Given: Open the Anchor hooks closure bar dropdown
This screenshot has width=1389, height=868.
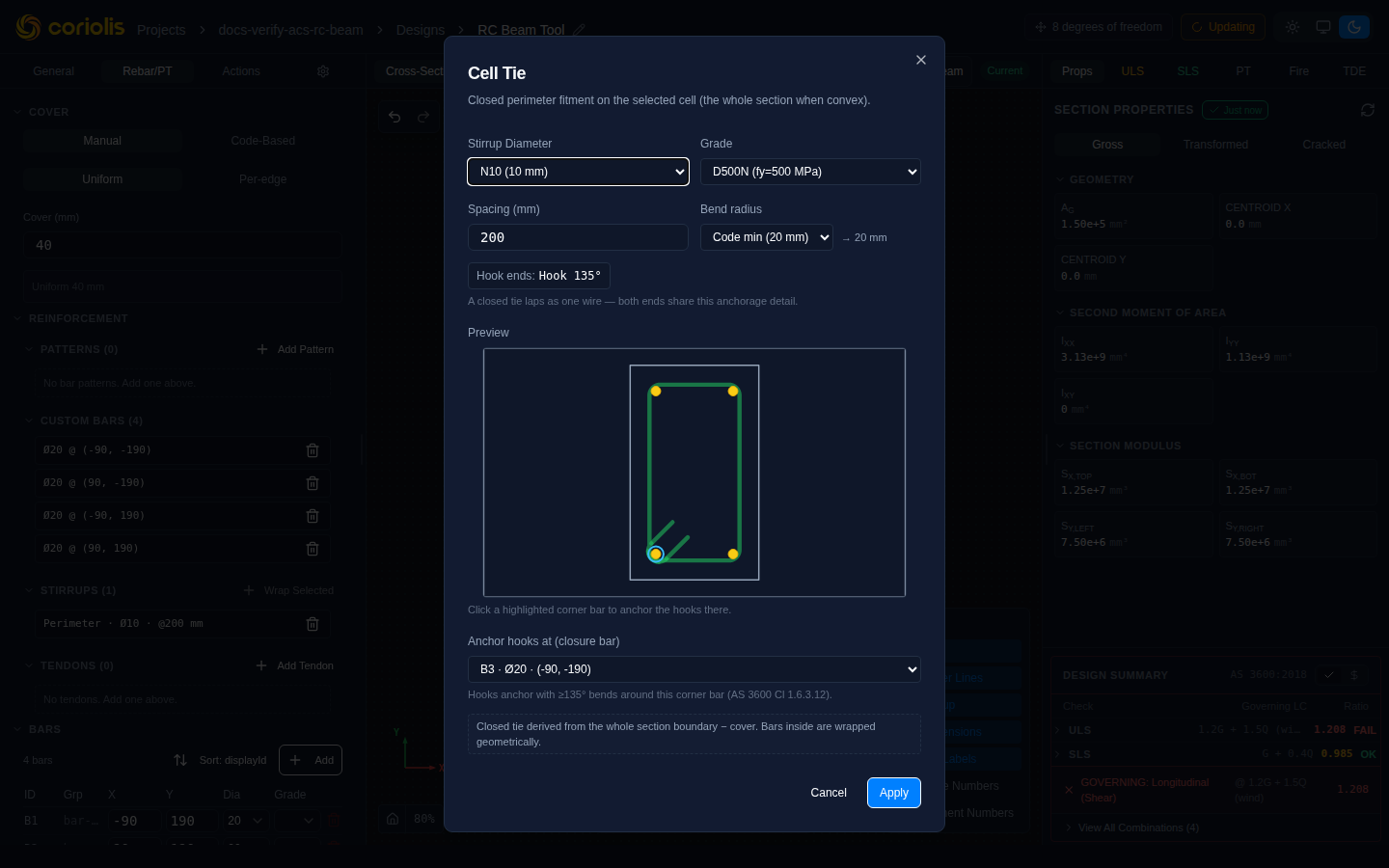Looking at the screenshot, I should click(694, 669).
